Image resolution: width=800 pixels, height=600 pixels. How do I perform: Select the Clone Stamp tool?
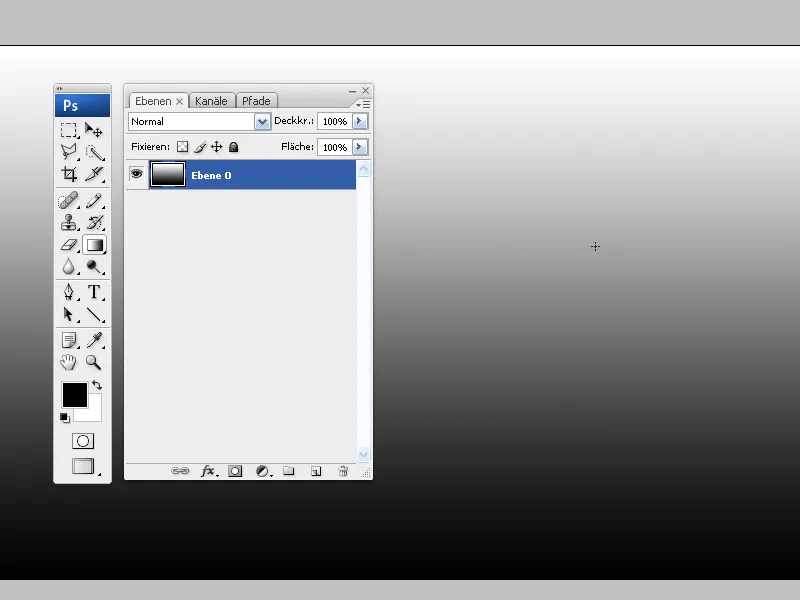(68, 222)
